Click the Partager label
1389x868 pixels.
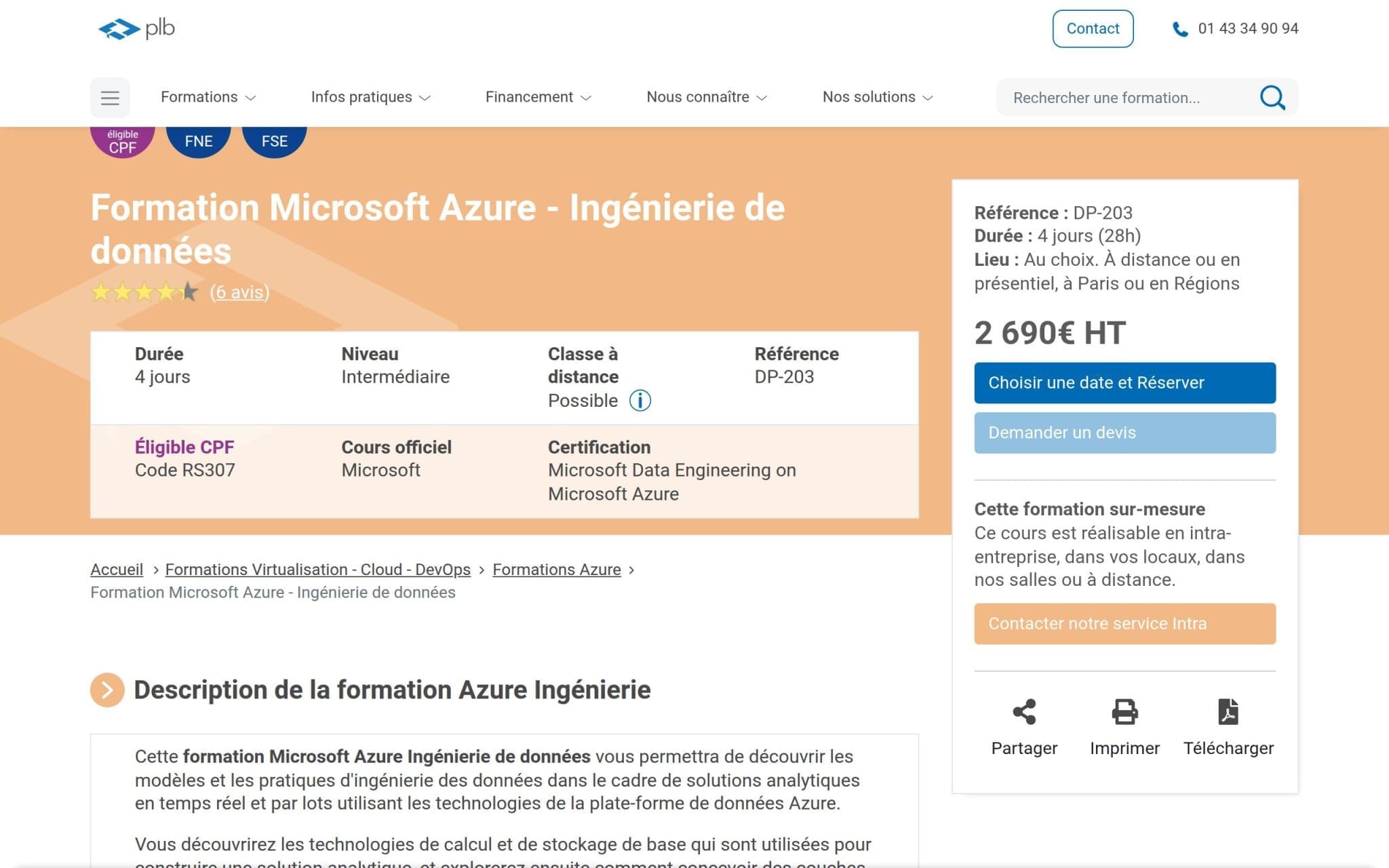[1024, 748]
